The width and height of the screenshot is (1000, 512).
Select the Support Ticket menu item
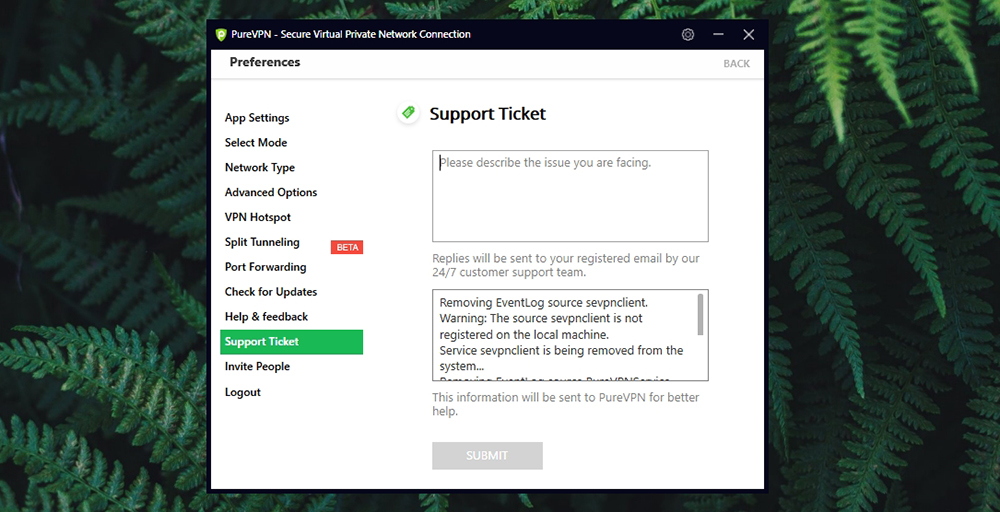[x=291, y=342]
